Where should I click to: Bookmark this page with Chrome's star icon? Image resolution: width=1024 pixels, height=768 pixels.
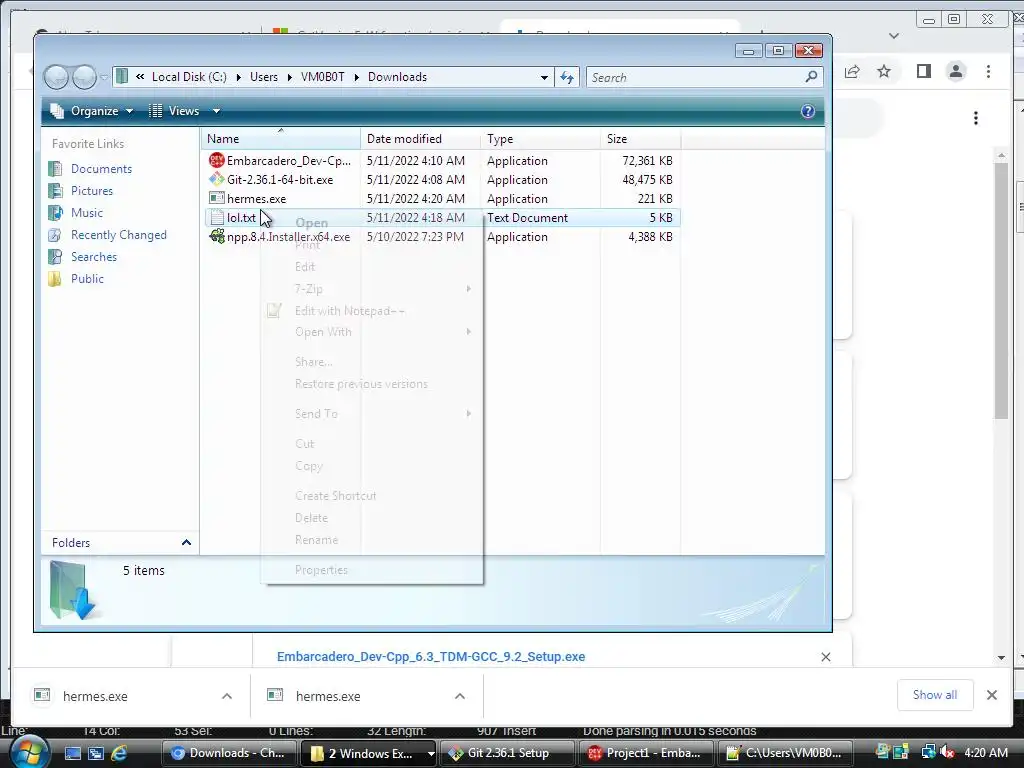(884, 71)
